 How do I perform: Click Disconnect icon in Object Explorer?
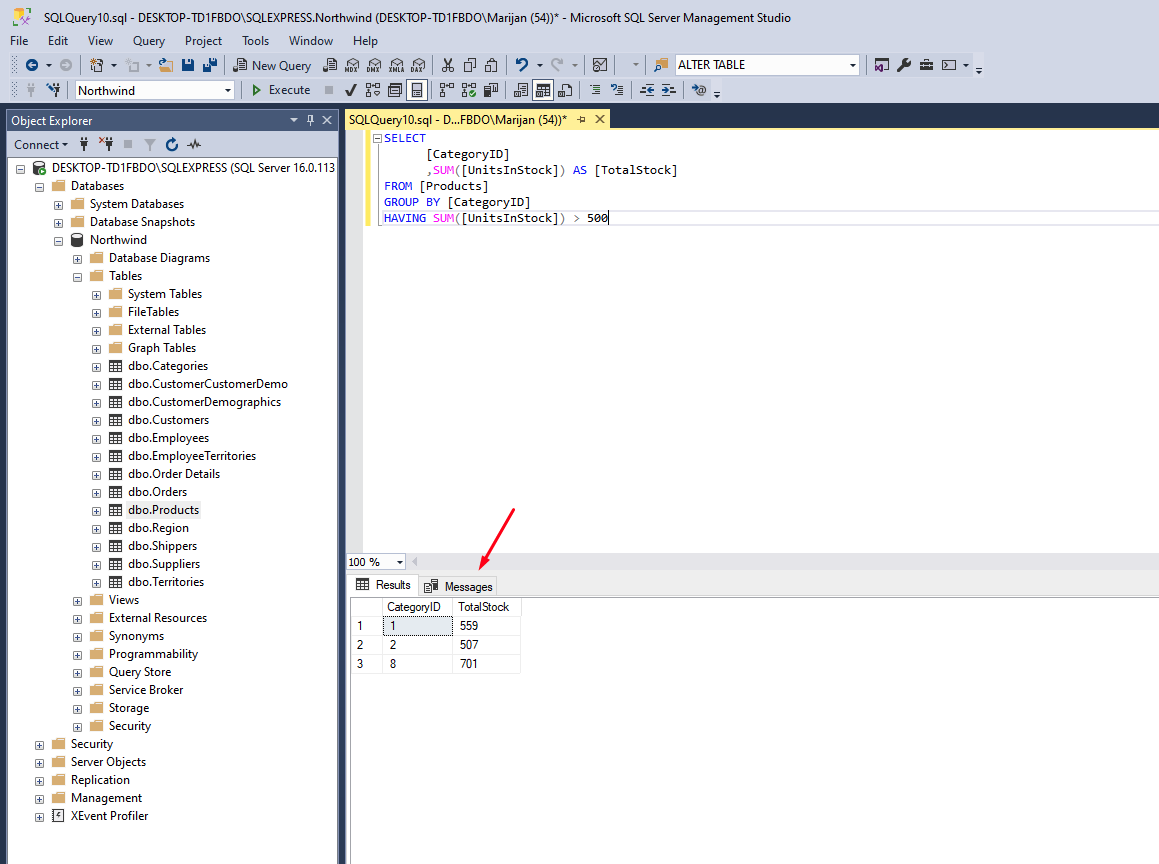pyautogui.click(x=106, y=144)
